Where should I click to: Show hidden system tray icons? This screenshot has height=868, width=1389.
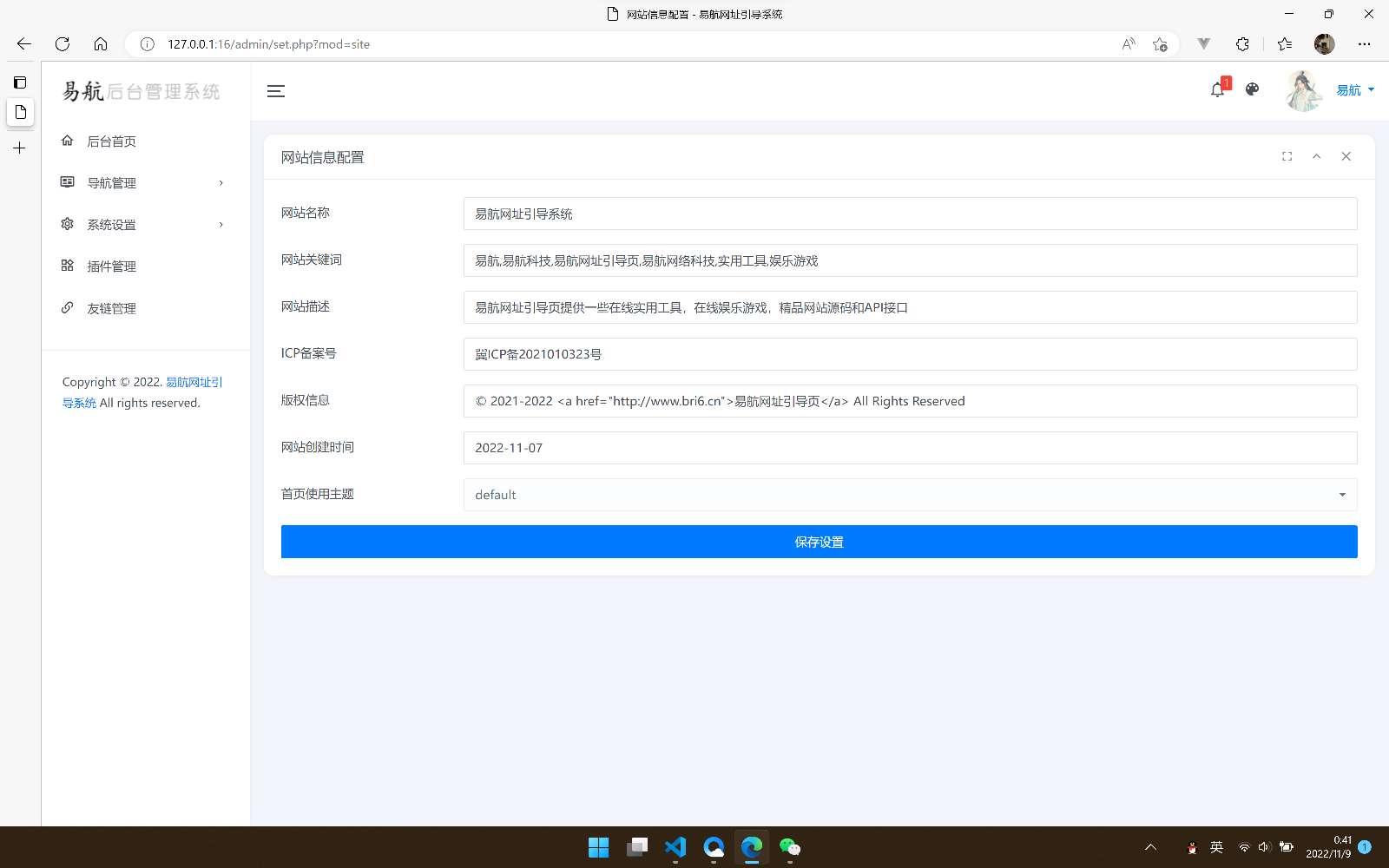coord(1150,847)
